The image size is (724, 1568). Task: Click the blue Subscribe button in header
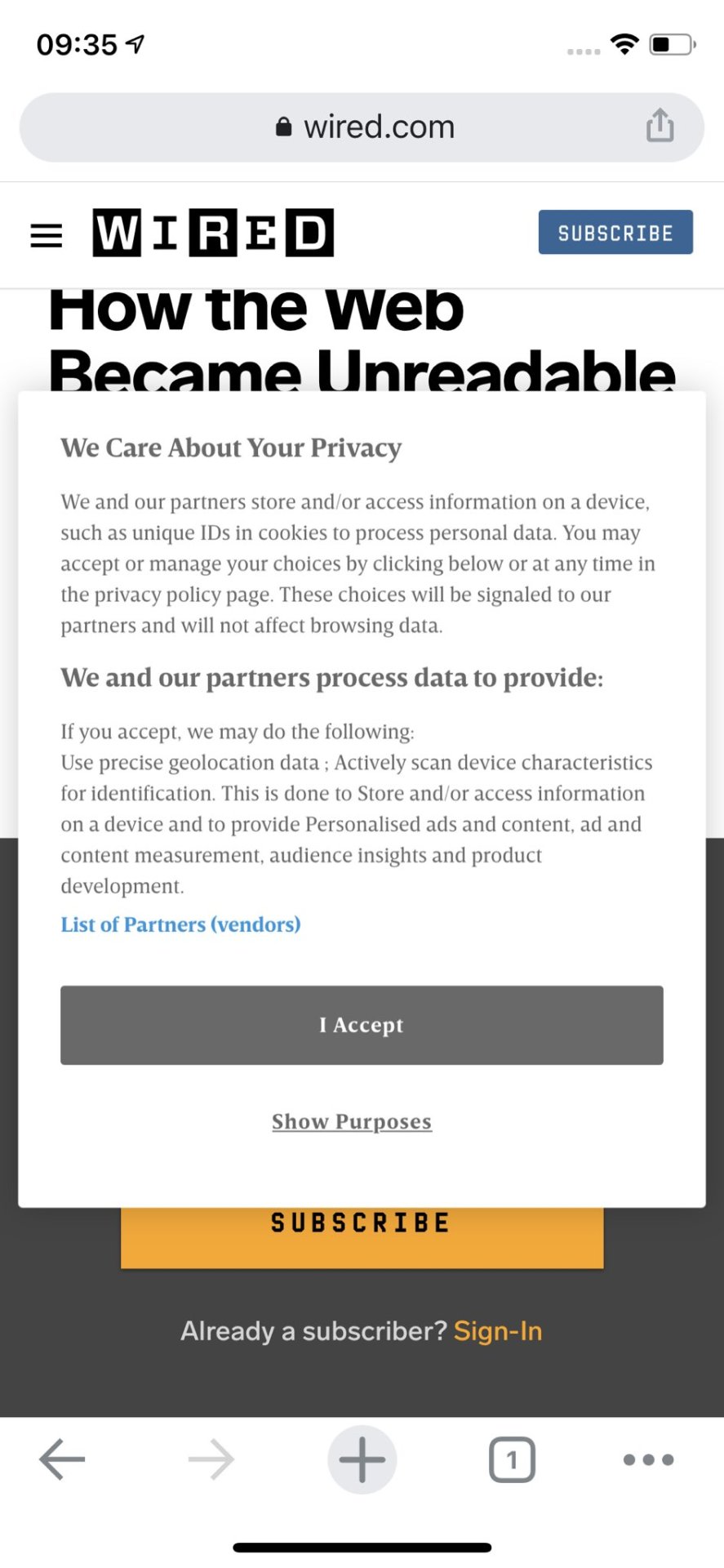tap(615, 233)
